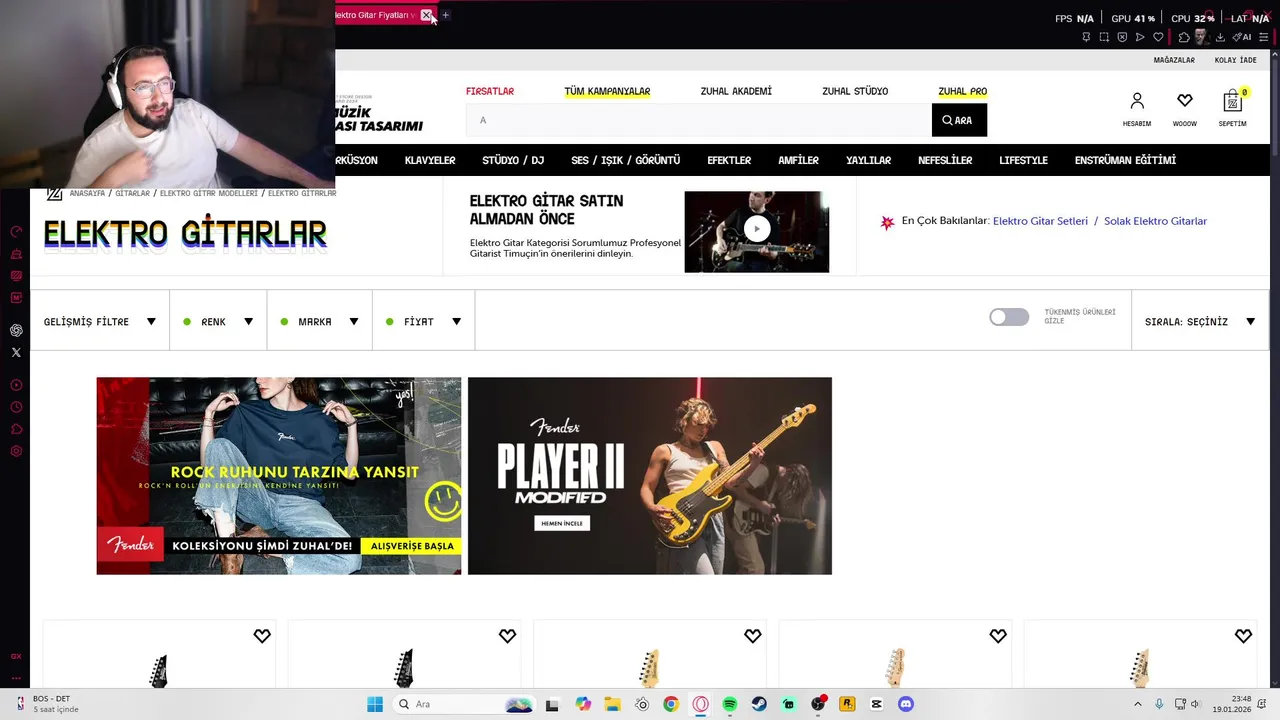Image resolution: width=1280 pixels, height=720 pixels.
Task: Add fifth product card to favorites
Action: point(1243,636)
